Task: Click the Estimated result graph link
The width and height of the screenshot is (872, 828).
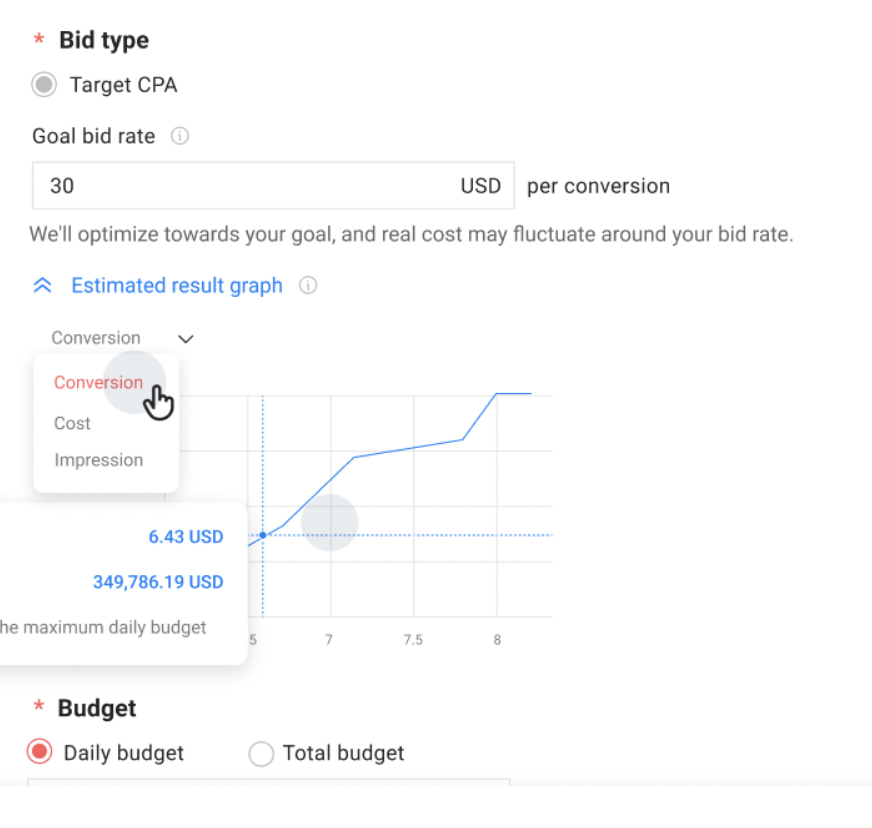Action: coord(176,285)
